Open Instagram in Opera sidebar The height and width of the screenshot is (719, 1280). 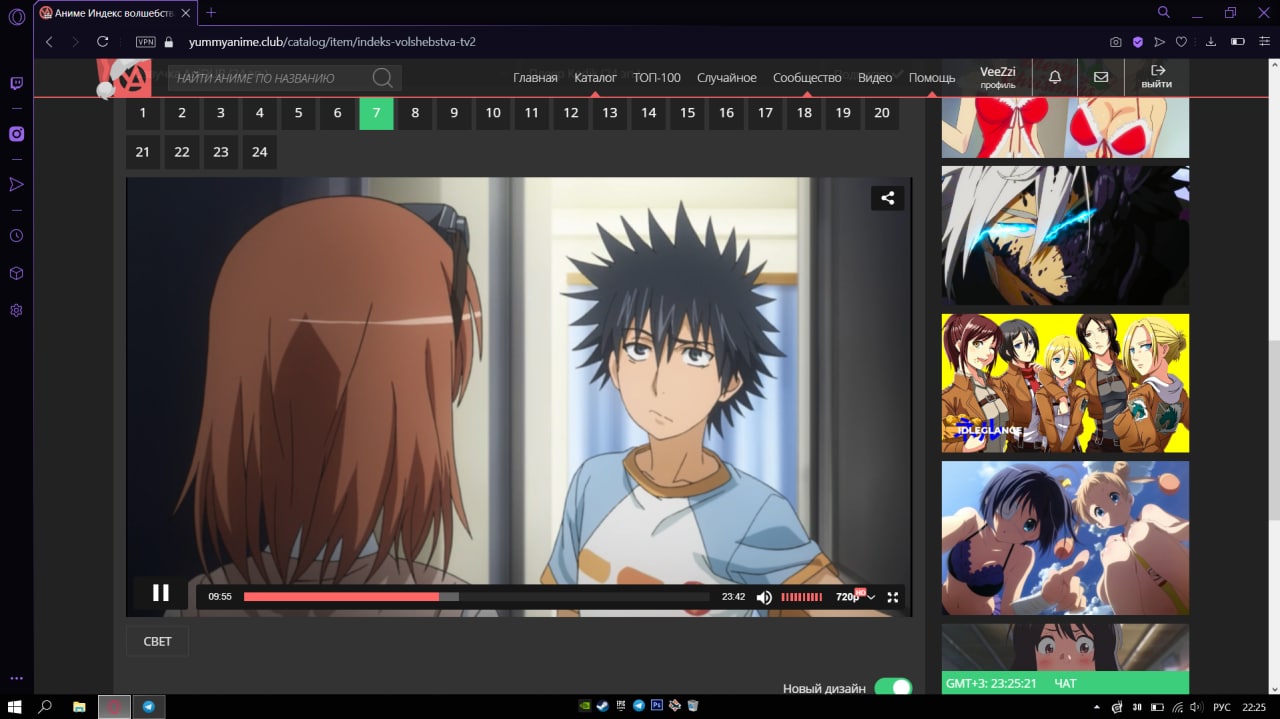(16, 134)
